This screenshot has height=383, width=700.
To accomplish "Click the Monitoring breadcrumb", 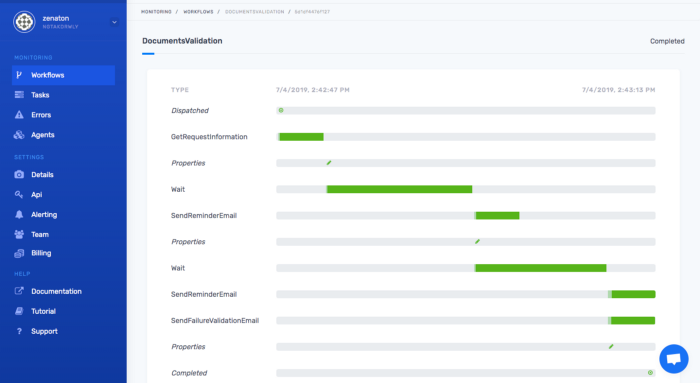I will pyautogui.click(x=156, y=12).
